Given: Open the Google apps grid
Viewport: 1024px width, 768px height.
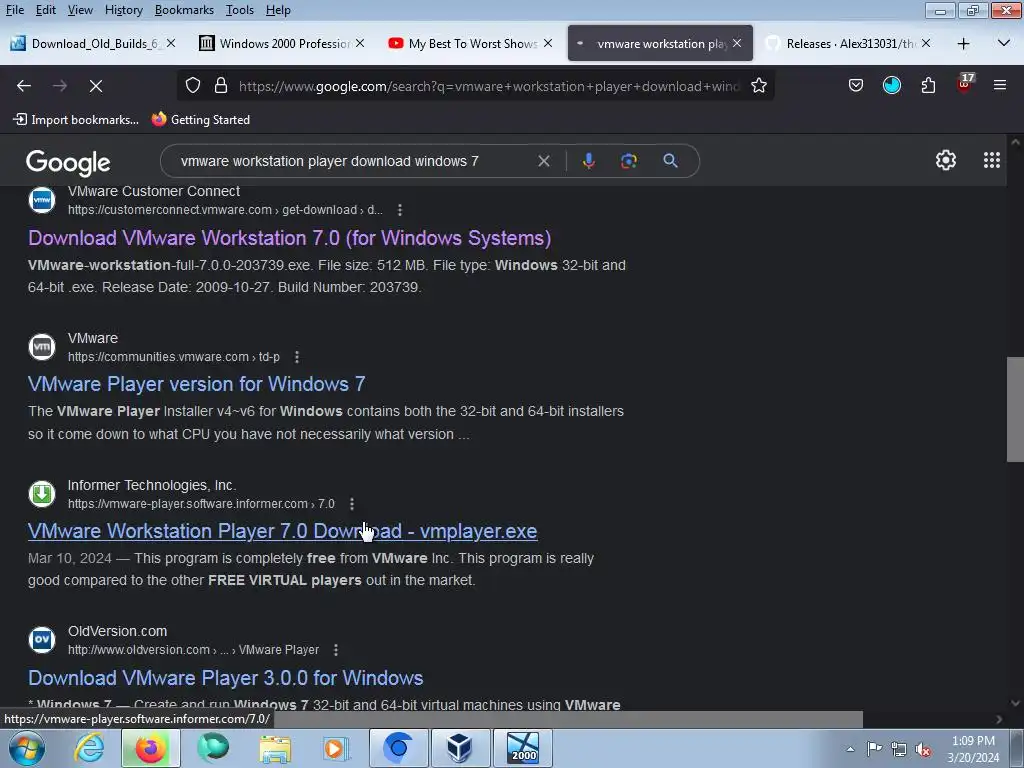Looking at the screenshot, I should click(991, 160).
